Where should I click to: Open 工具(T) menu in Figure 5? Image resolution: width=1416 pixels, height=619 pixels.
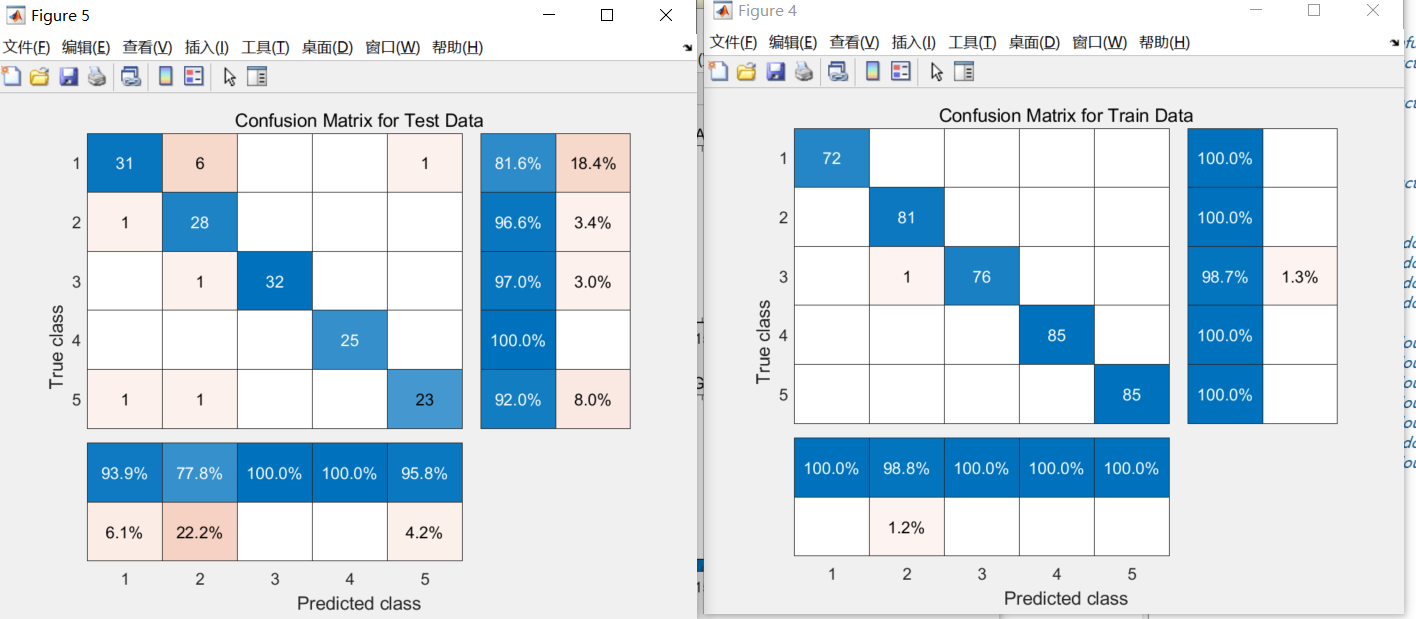pos(265,47)
